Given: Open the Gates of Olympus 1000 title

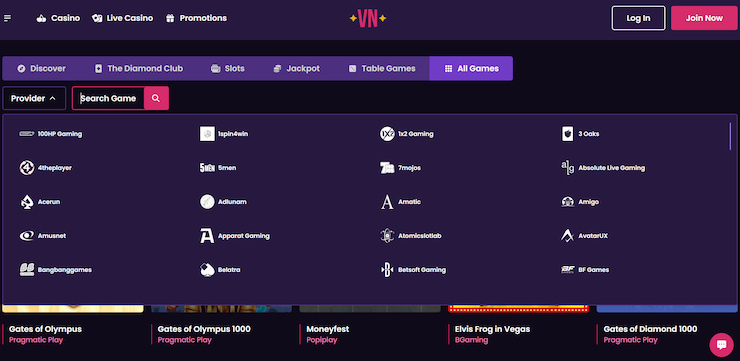Looking at the screenshot, I should [204, 329].
